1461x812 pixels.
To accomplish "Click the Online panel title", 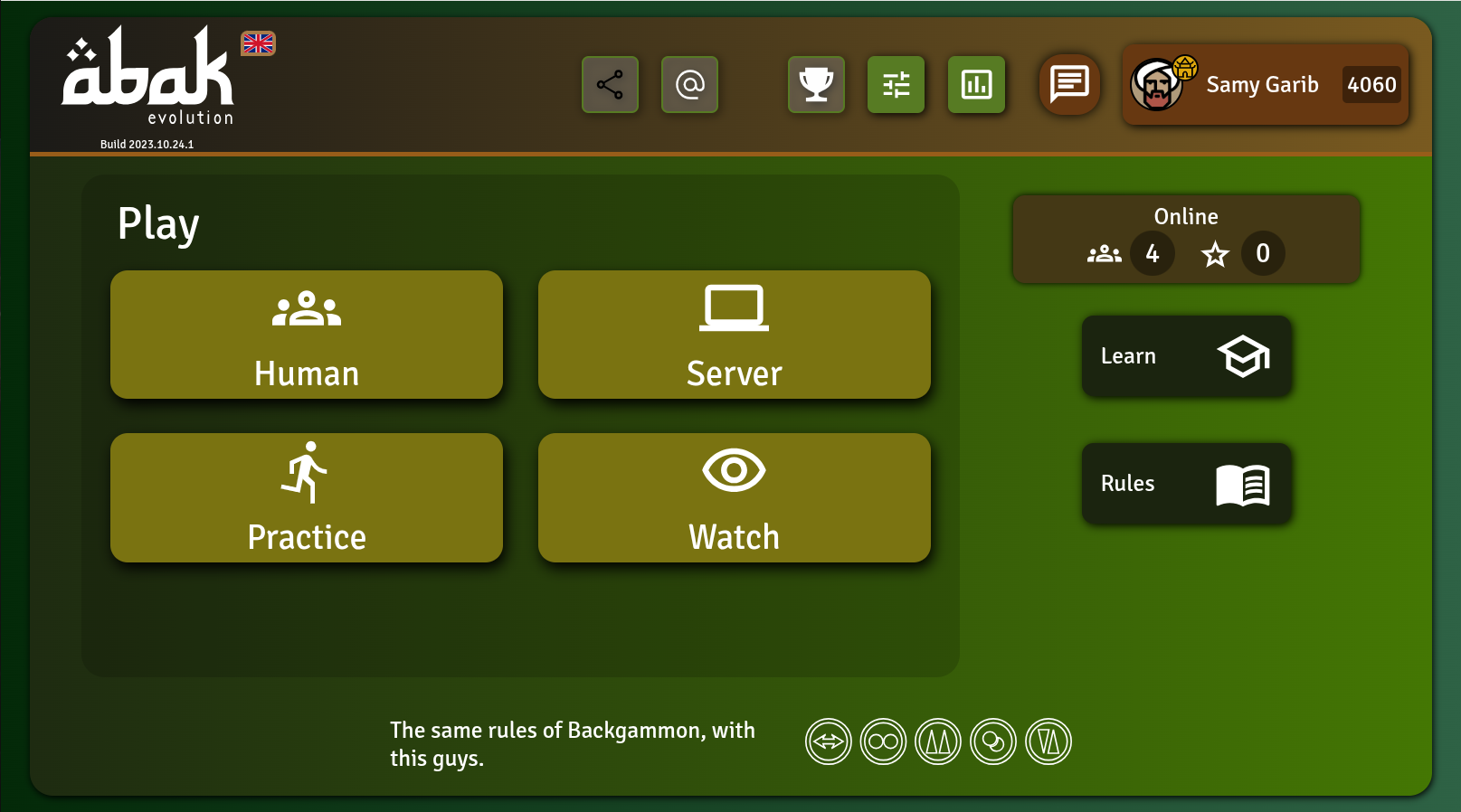I will [1186, 217].
